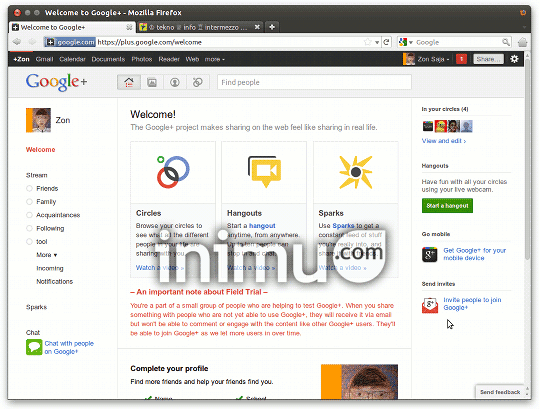540x409 pixels.
Task: Open a new tab with plus button
Action: [x=272, y=27]
